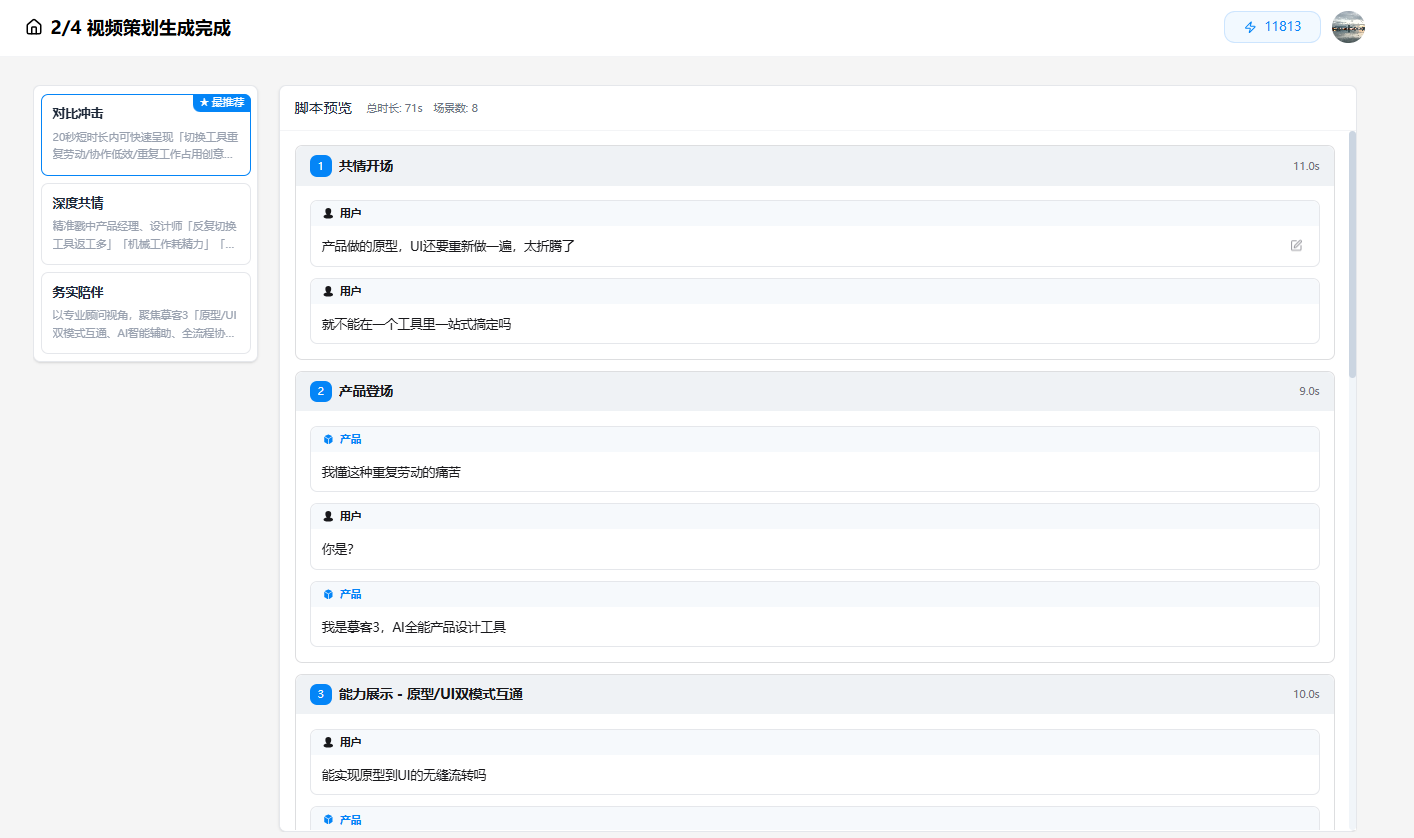
Task: Click the 11.0s duration of scene 1
Action: (x=1306, y=166)
